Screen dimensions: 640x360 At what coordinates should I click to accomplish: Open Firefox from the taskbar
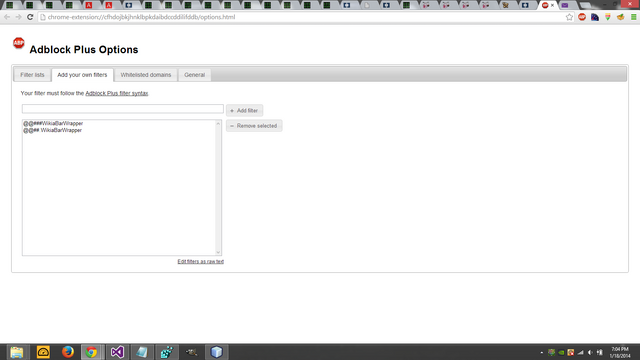point(68,352)
